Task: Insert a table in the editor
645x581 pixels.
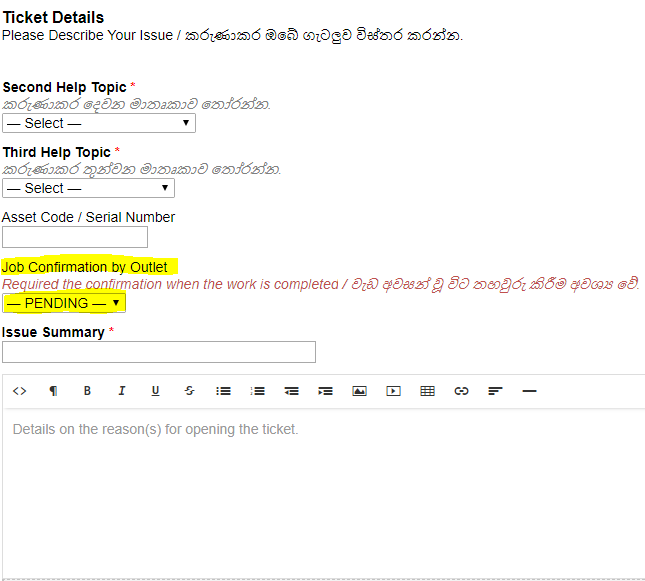Action: pos(427,391)
